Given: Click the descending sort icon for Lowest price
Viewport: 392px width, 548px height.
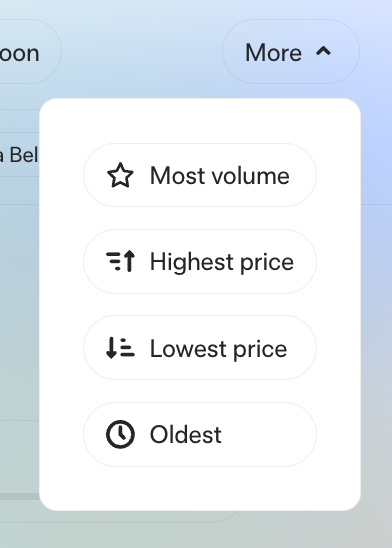Looking at the screenshot, I should coord(120,347).
